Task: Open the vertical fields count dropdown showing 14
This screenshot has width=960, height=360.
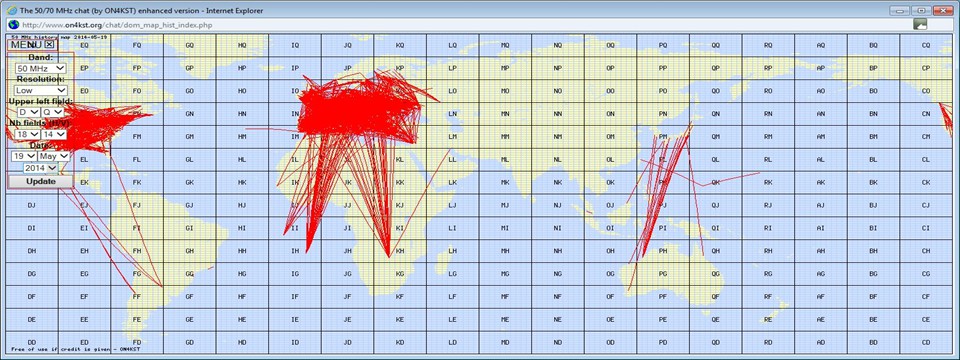Action: [54, 134]
